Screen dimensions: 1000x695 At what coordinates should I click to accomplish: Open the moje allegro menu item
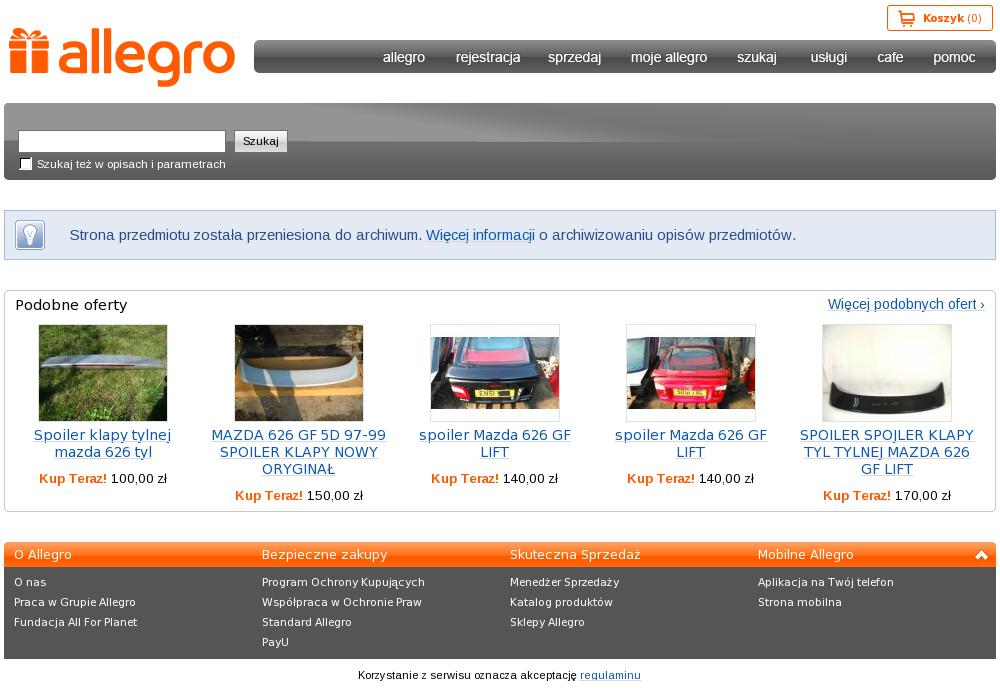(x=669, y=57)
